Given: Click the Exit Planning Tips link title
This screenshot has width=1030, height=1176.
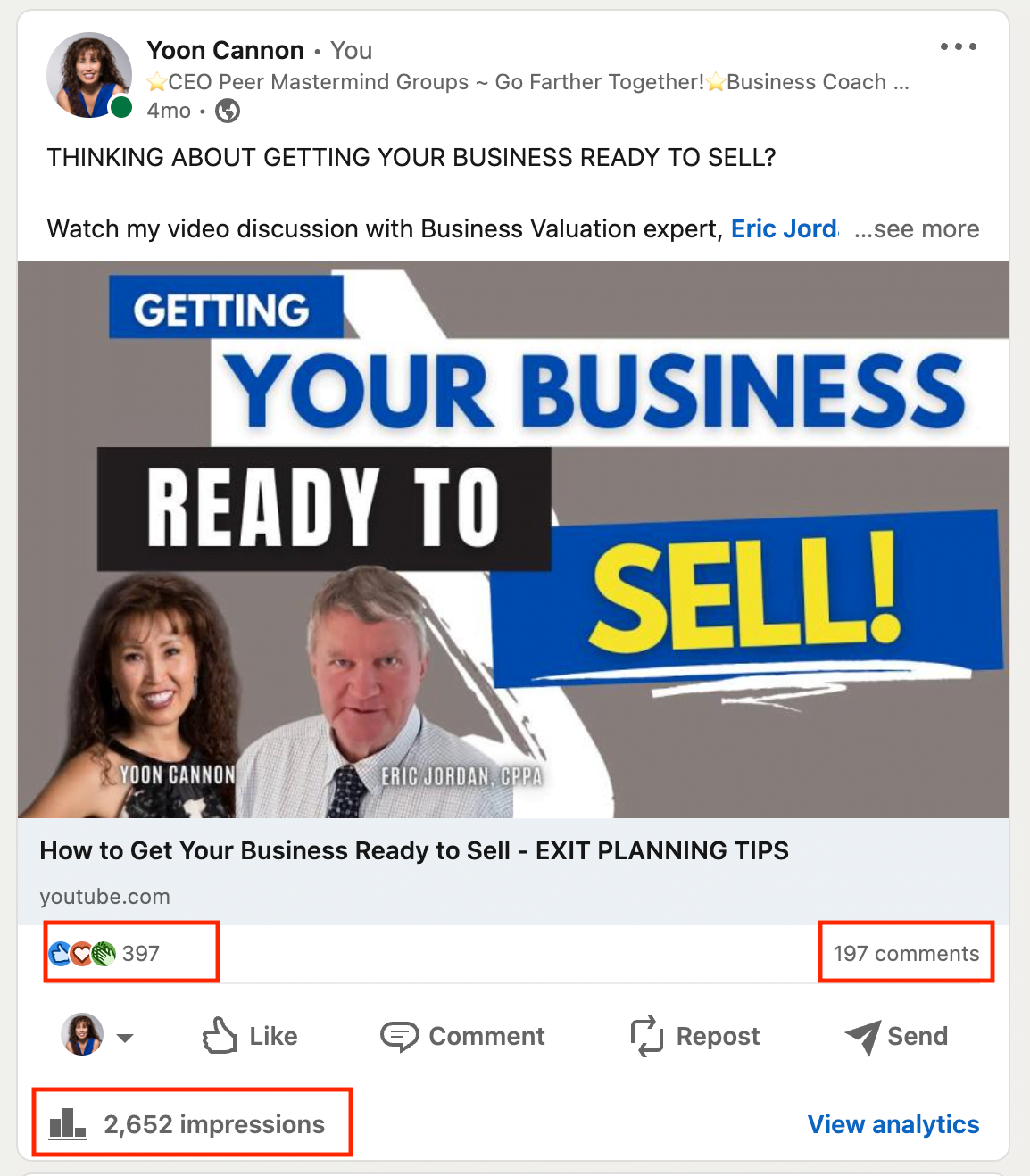Looking at the screenshot, I should point(414,850).
